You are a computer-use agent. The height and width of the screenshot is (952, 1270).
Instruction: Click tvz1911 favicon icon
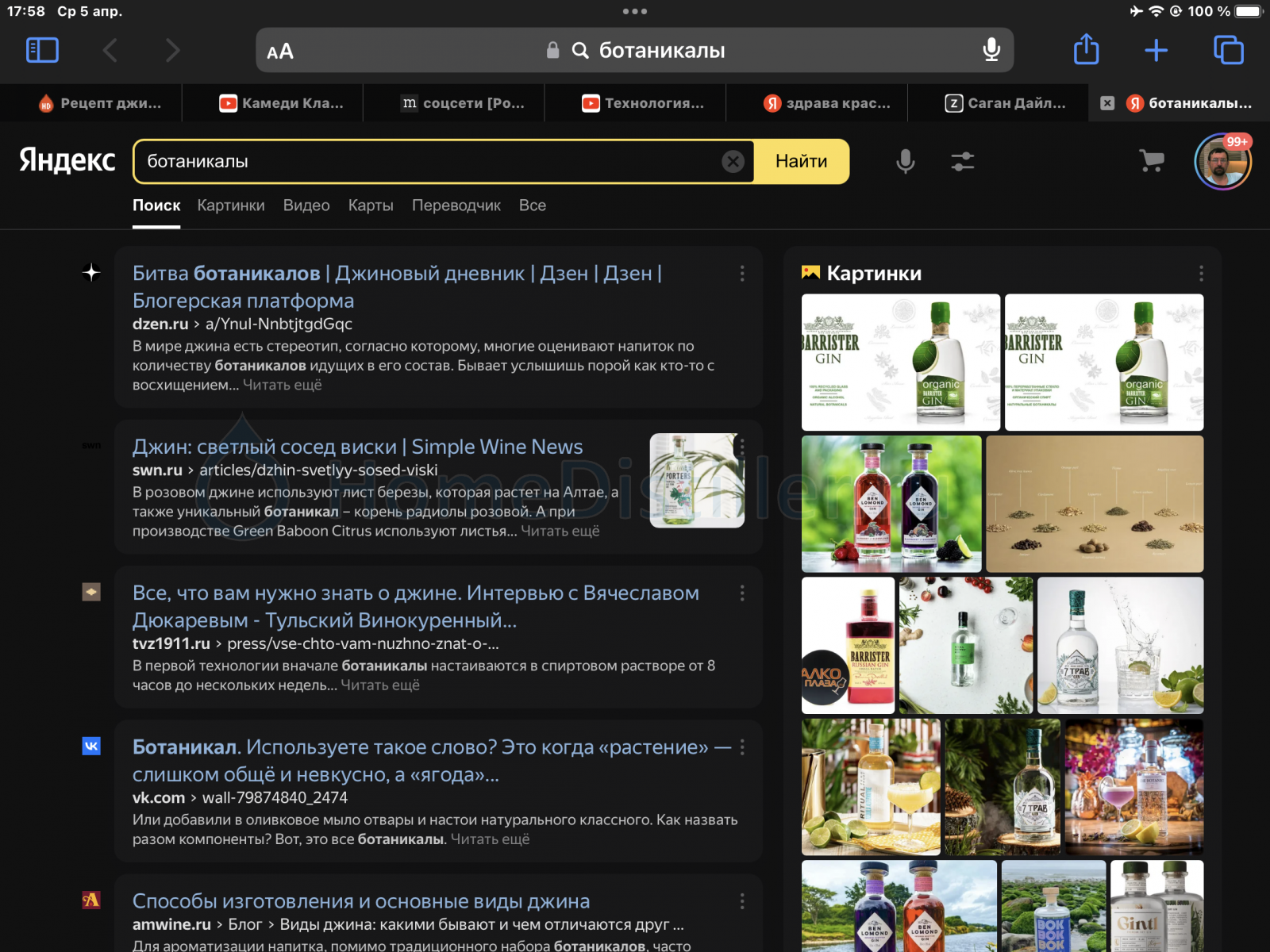(x=91, y=592)
